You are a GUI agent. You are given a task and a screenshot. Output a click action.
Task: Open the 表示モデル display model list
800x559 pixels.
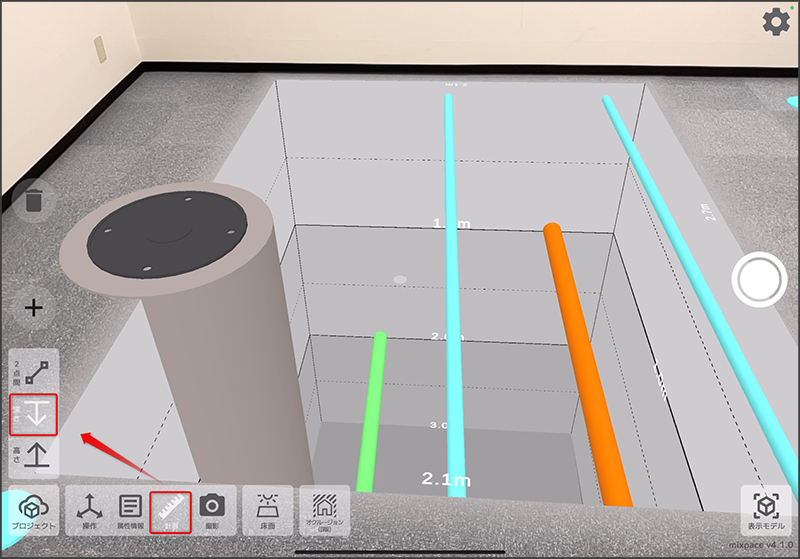click(765, 510)
